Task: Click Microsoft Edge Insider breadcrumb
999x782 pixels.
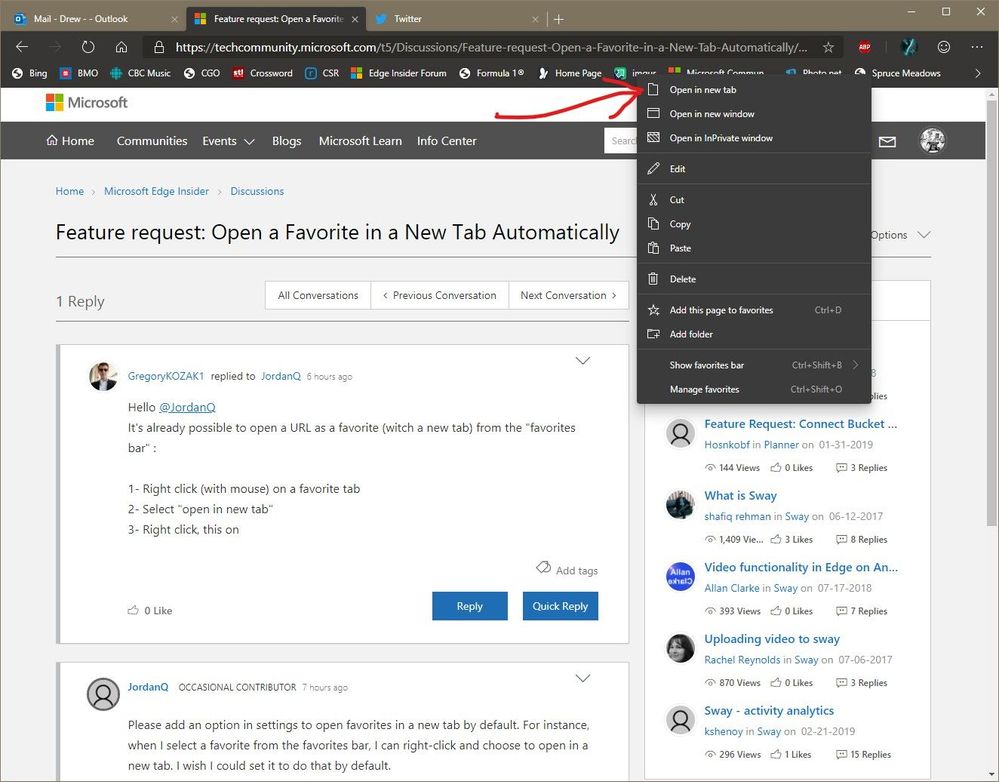Action: pos(156,191)
